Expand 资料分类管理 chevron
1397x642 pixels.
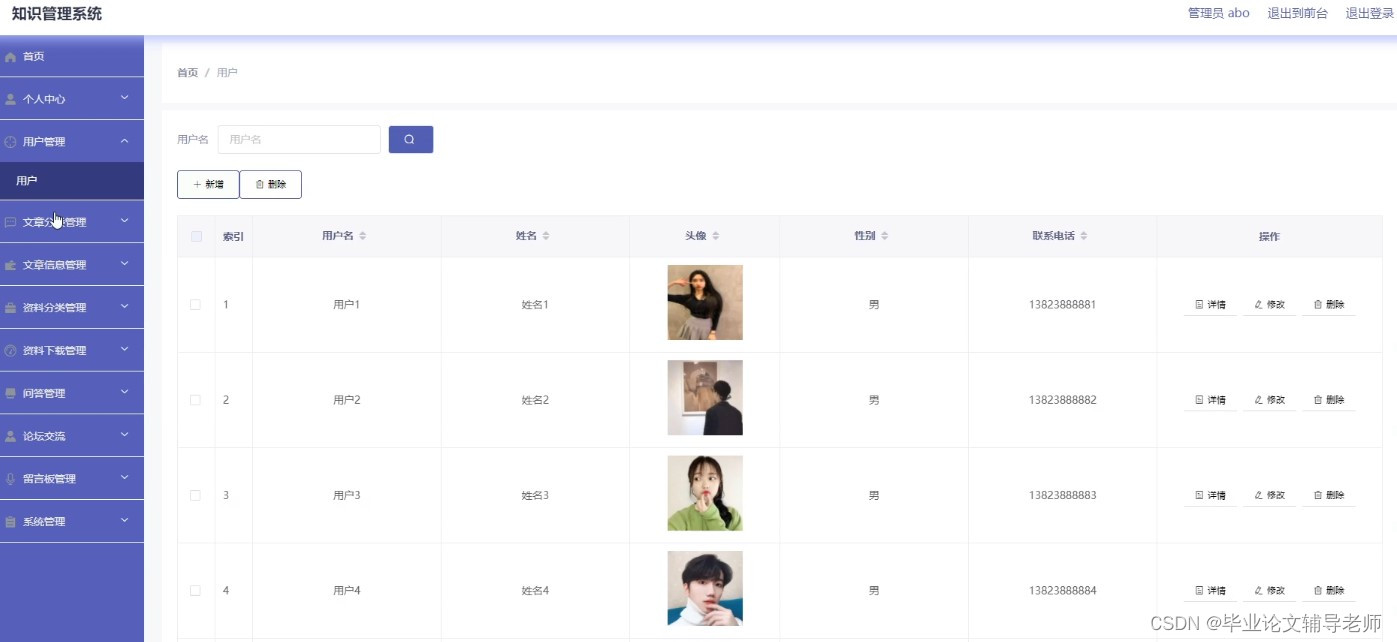(125, 307)
